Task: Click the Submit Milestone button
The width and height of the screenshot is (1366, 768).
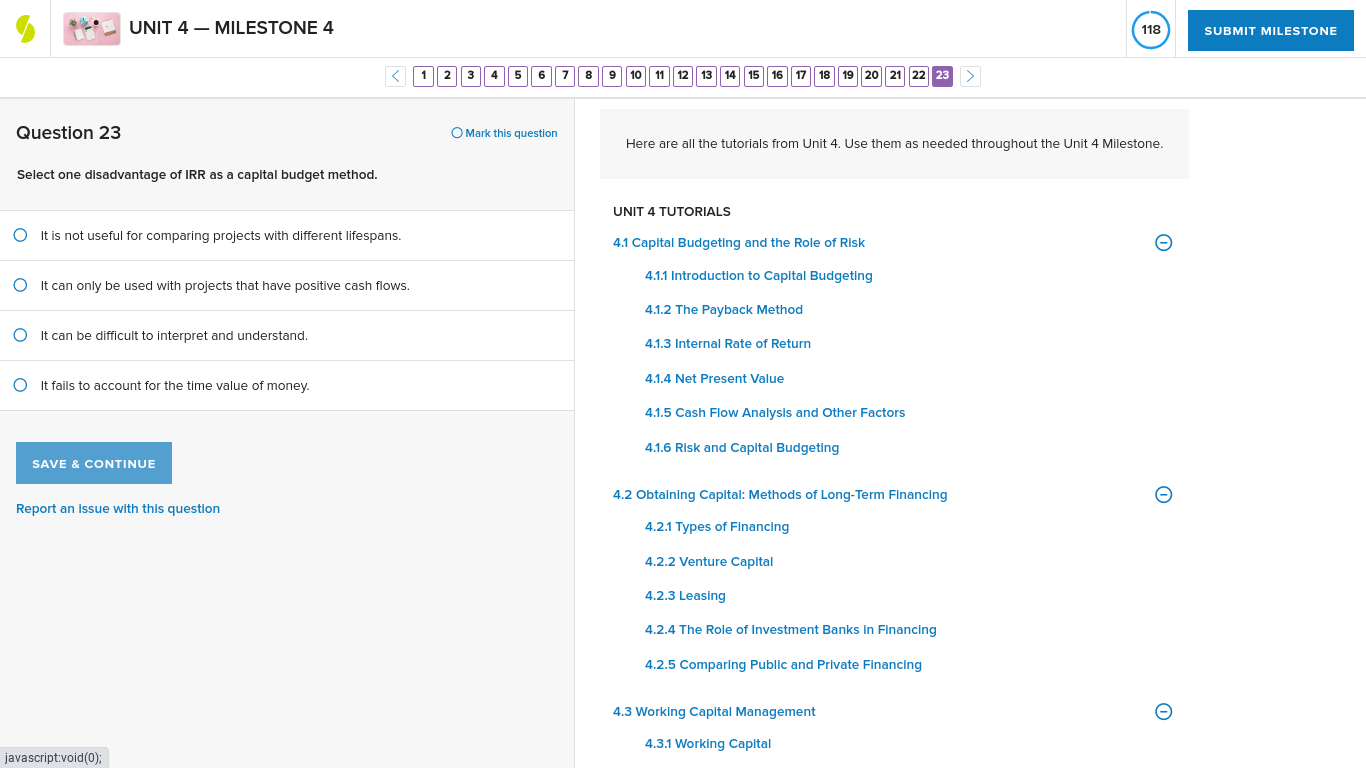Action: [x=1270, y=30]
